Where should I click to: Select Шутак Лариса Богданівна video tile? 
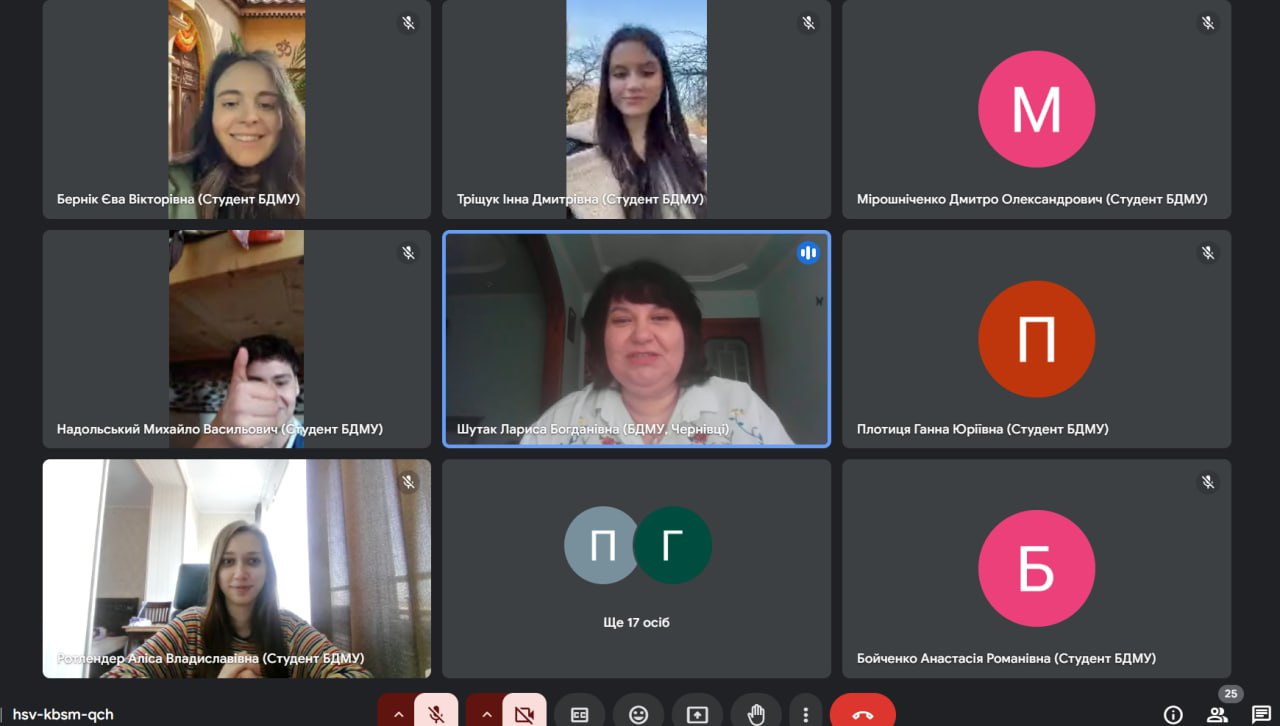[x=637, y=339]
